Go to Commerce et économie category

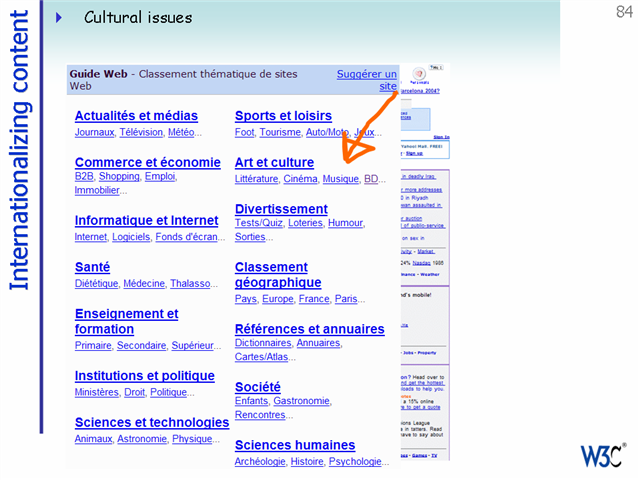pos(147,162)
